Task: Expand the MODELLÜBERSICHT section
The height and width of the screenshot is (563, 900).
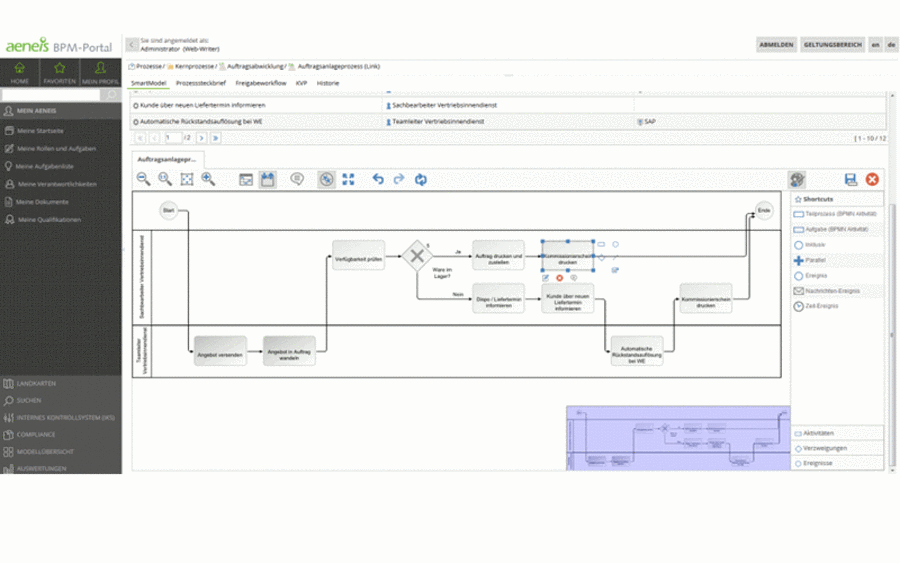Action: (x=60, y=452)
